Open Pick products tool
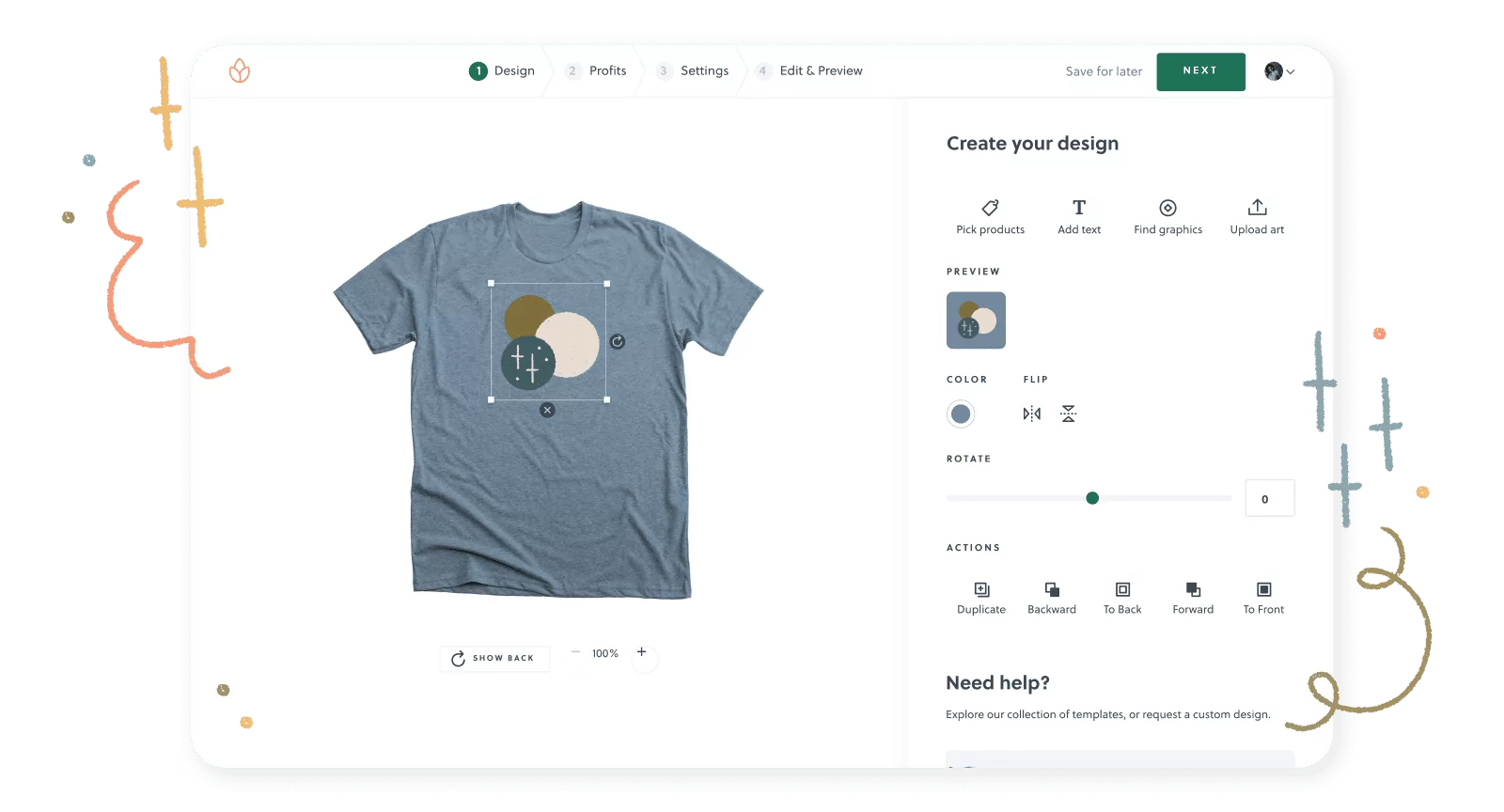Image resolution: width=1504 pixels, height=812 pixels. [990, 216]
